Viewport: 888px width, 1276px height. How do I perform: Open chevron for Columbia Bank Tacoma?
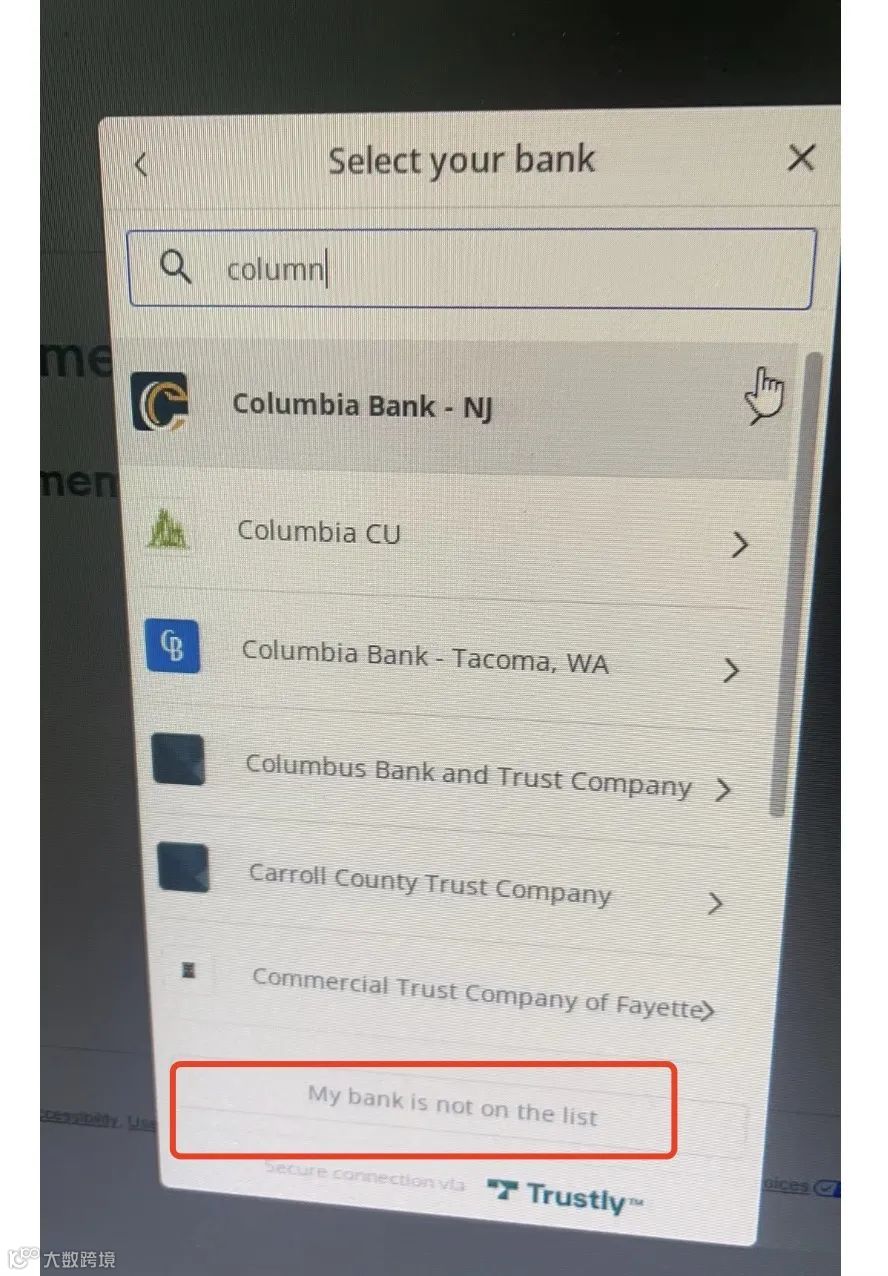coord(732,669)
